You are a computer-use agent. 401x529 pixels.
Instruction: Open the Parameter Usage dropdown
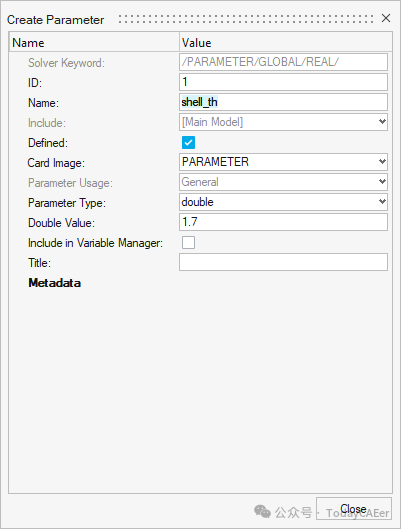[x=283, y=182]
